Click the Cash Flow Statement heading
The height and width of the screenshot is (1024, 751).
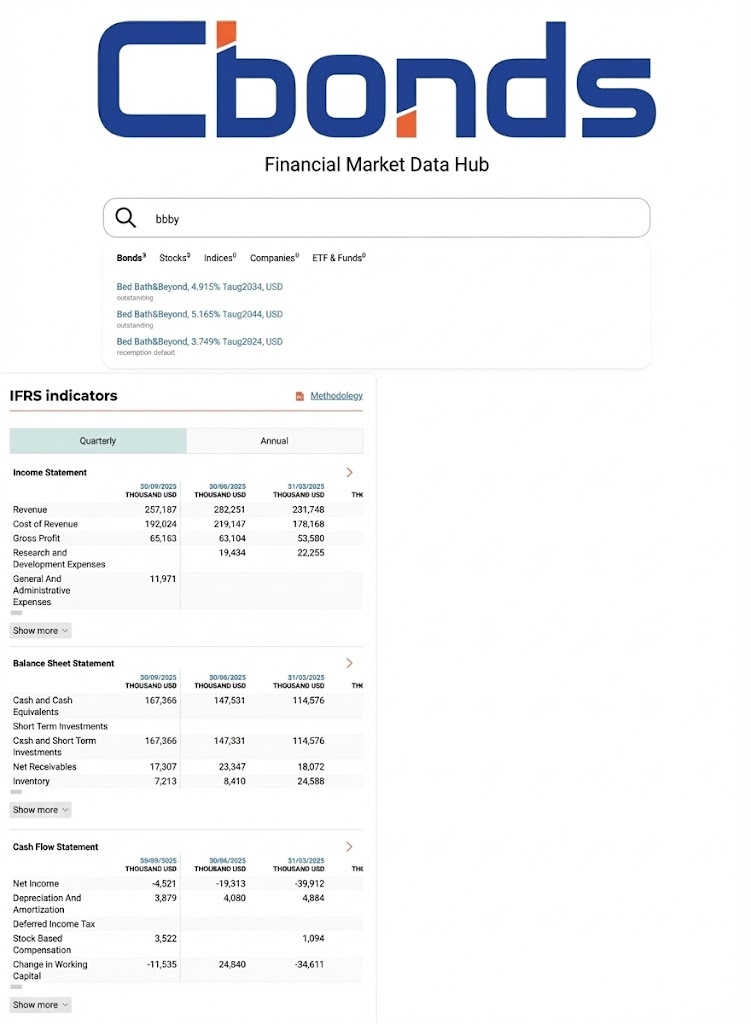pos(56,847)
